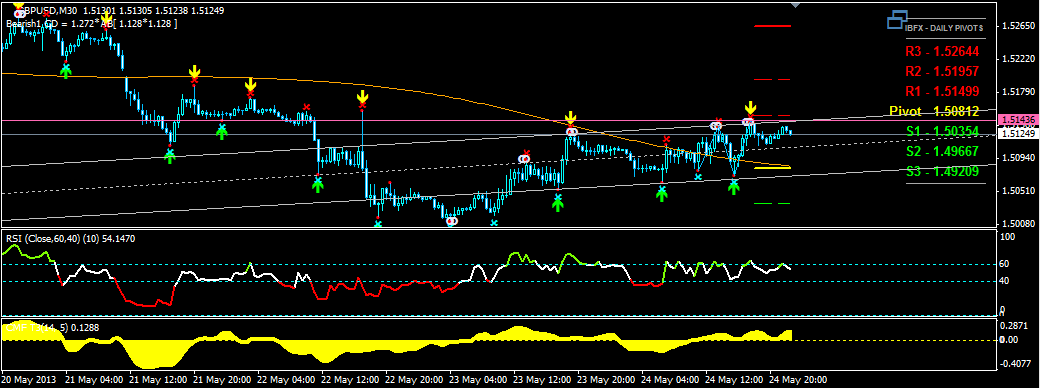Click the yellow daily pivot line segment
The image size is (1040, 388).
coord(773,168)
